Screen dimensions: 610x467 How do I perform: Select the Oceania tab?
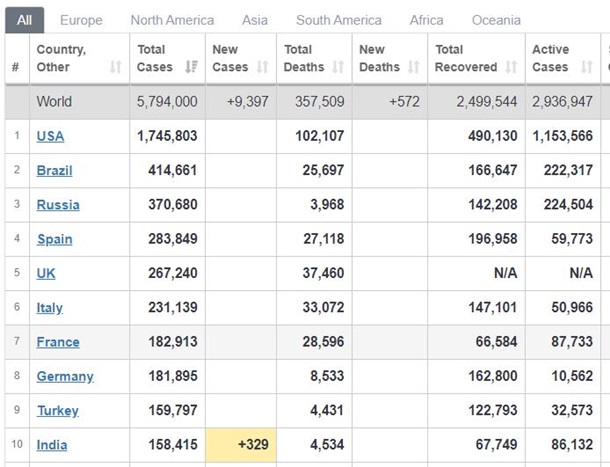click(496, 20)
